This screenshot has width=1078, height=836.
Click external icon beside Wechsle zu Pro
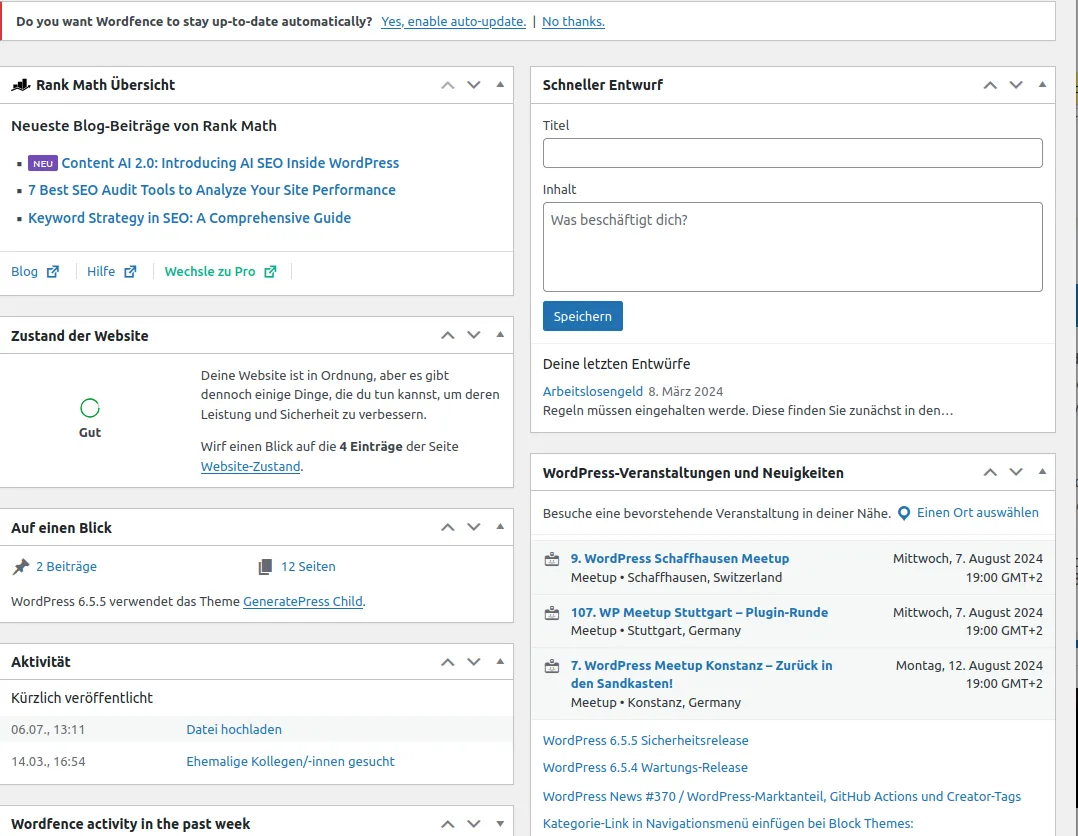270,272
